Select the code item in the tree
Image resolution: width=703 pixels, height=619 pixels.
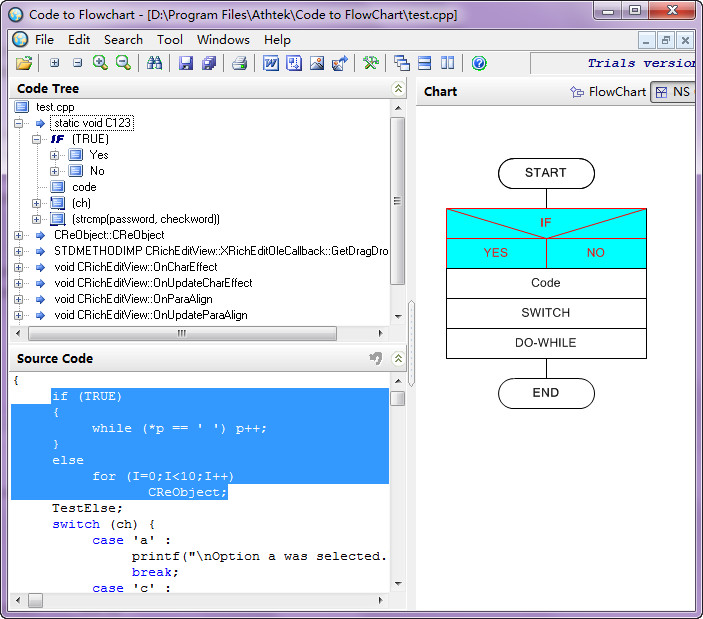pyautogui.click(x=84, y=187)
